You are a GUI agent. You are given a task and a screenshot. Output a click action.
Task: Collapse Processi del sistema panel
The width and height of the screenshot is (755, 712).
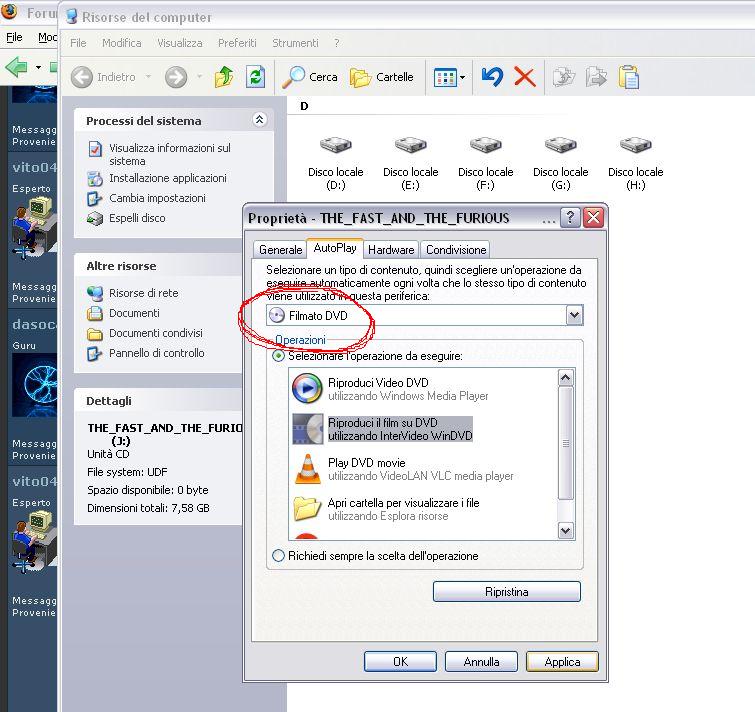[260, 119]
